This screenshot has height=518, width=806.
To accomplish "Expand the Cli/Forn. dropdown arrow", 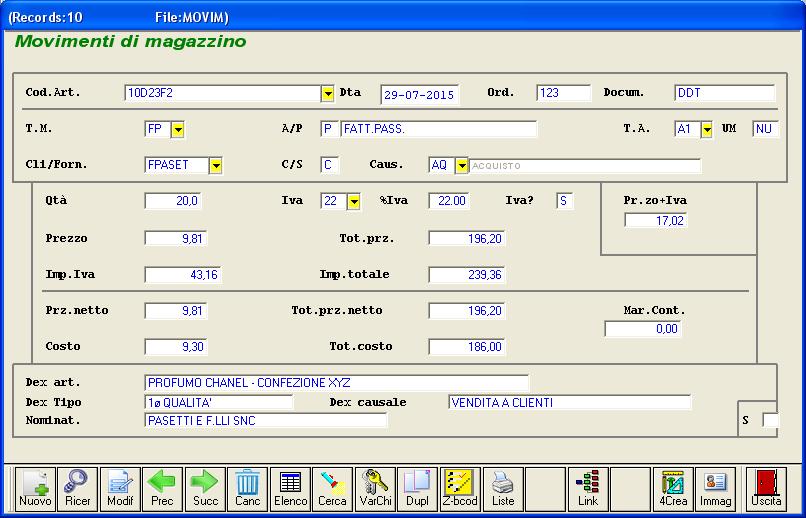I will tap(216, 165).
